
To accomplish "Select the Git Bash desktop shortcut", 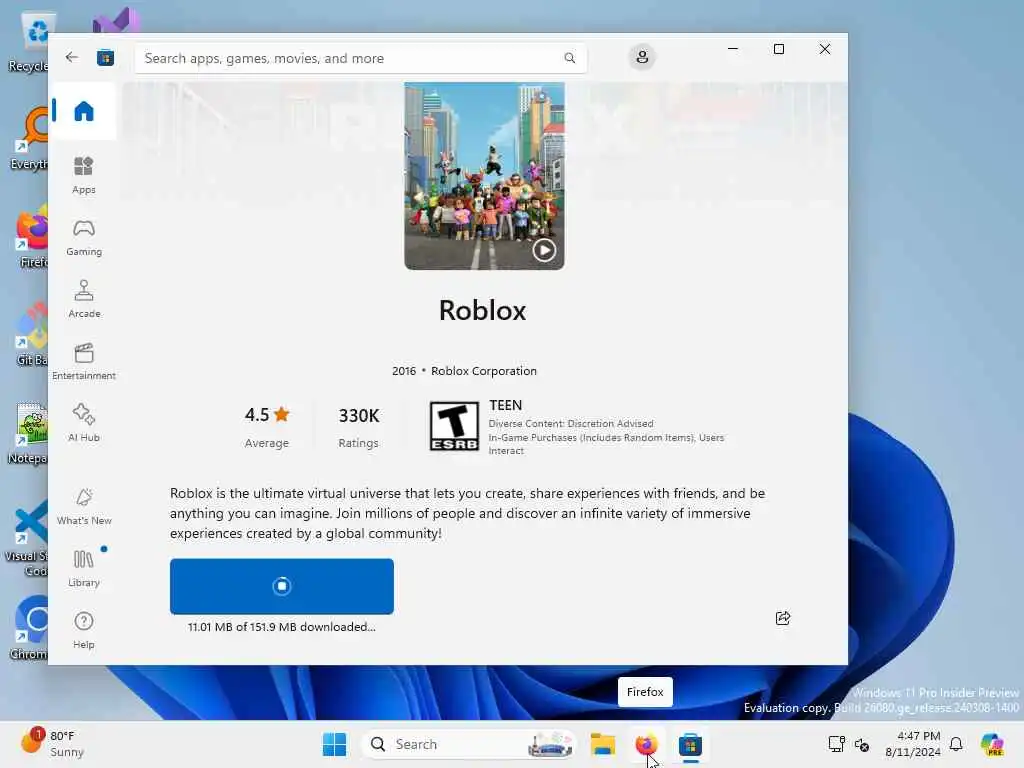I will [x=30, y=334].
